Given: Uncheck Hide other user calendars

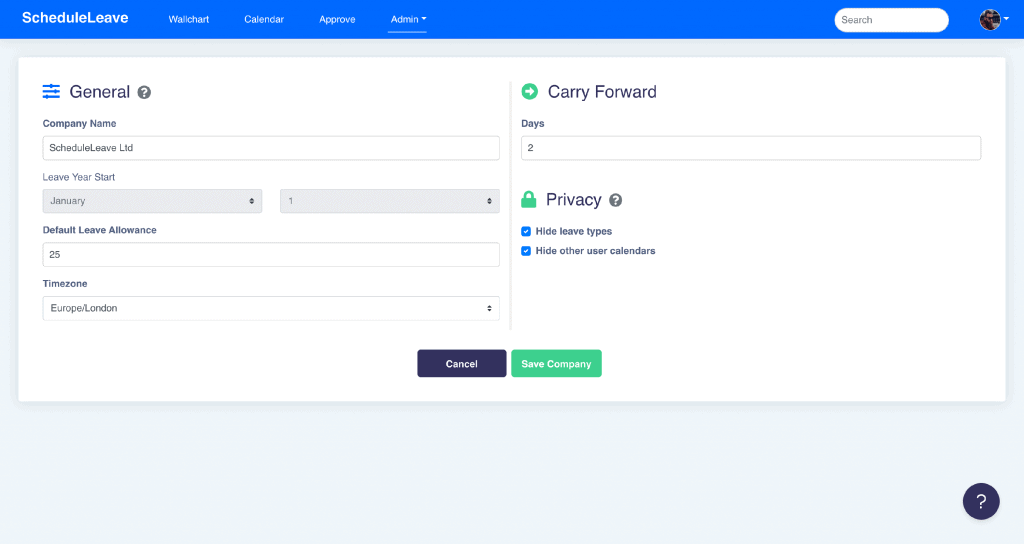Looking at the screenshot, I should (526, 251).
